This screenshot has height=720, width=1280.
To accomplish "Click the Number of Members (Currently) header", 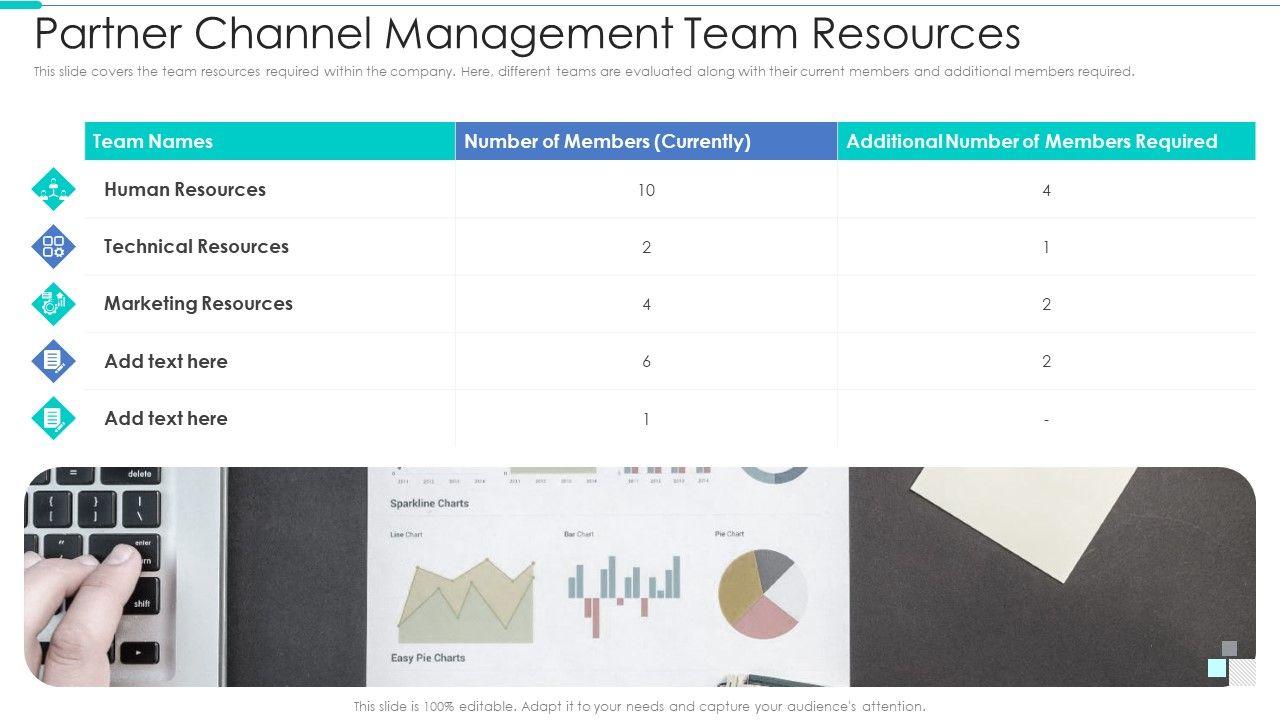I will pyautogui.click(x=607, y=141).
